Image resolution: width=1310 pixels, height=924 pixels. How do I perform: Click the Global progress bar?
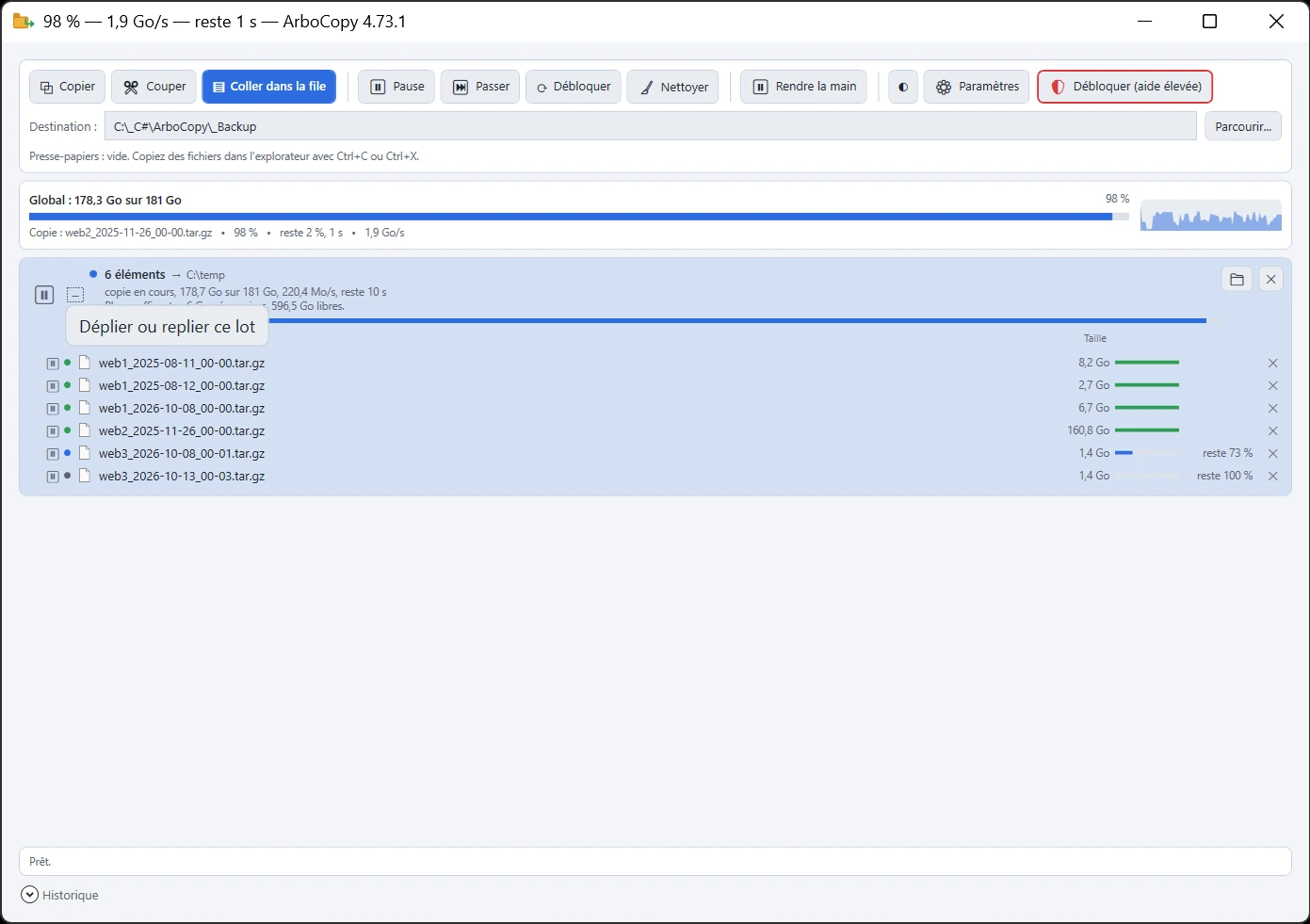click(579, 217)
